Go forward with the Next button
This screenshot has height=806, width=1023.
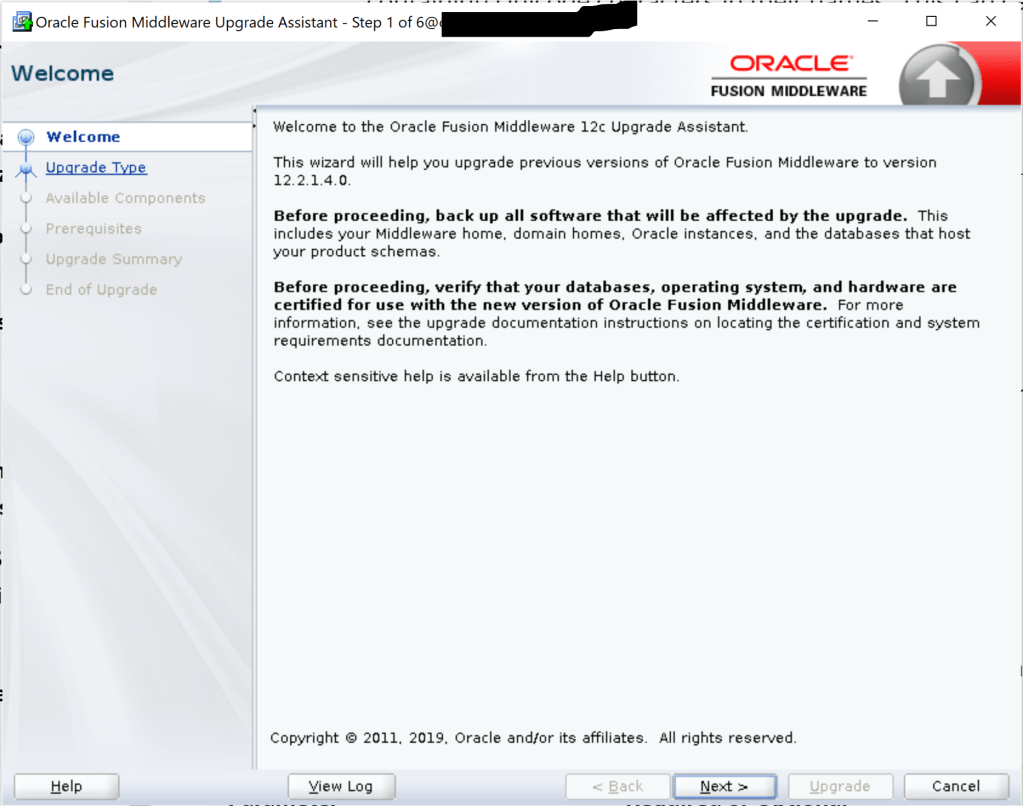tap(724, 787)
